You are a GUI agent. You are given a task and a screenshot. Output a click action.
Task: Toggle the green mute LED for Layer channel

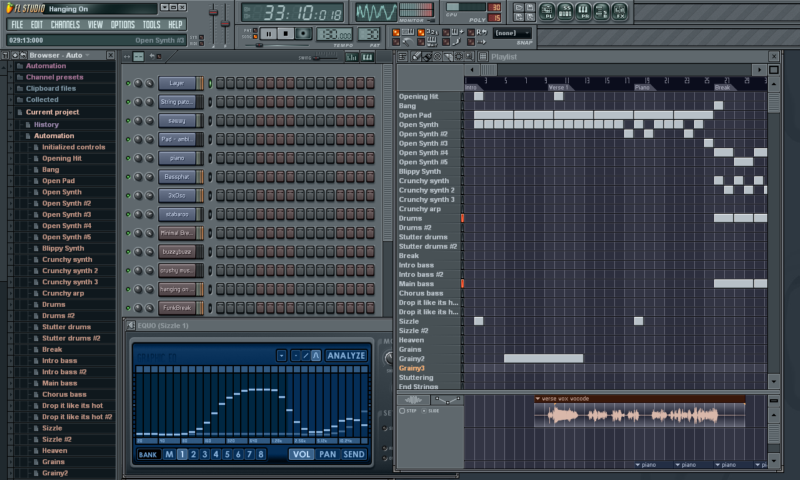(x=128, y=82)
